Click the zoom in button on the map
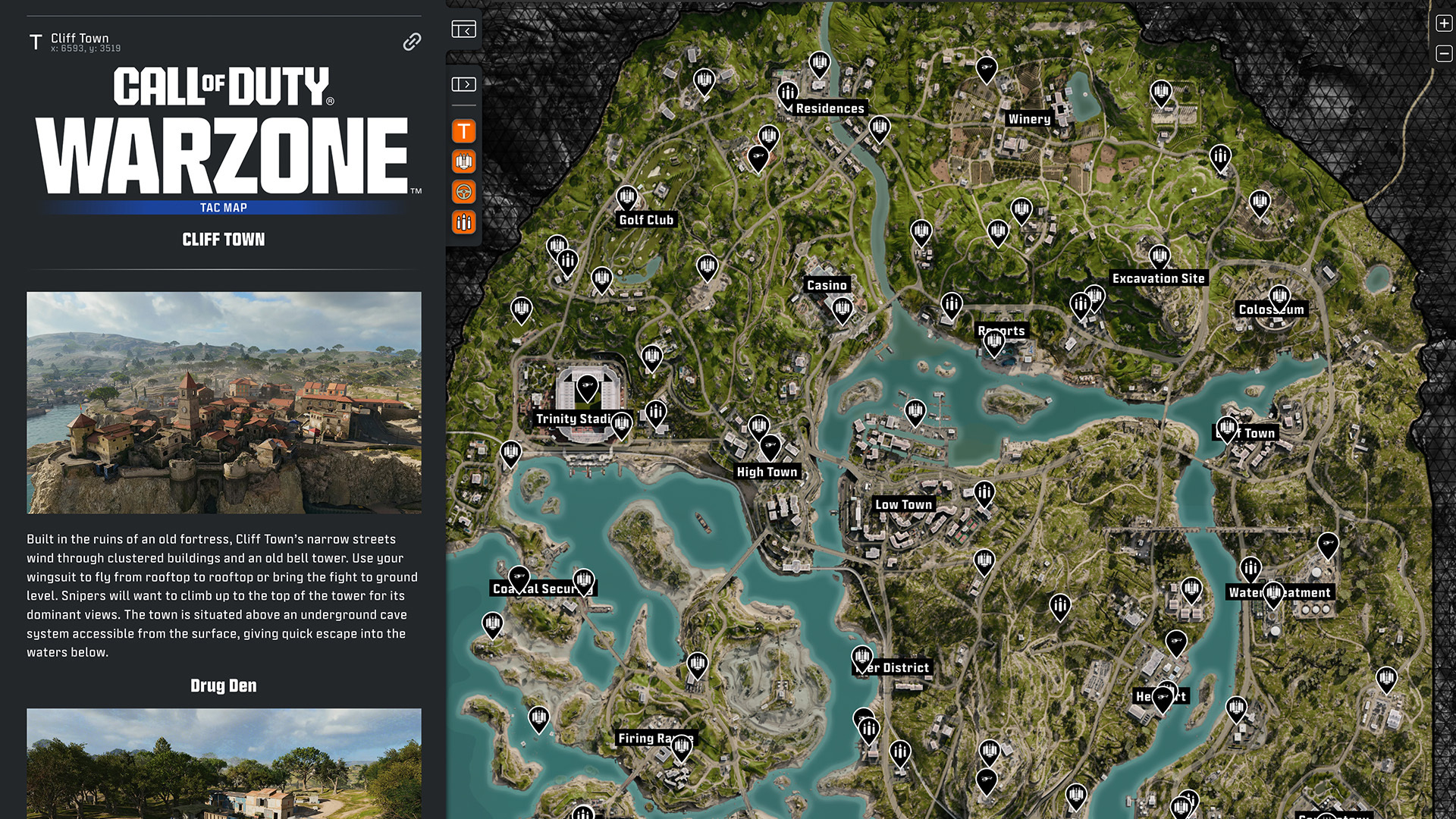The image size is (1456, 819). [1443, 23]
